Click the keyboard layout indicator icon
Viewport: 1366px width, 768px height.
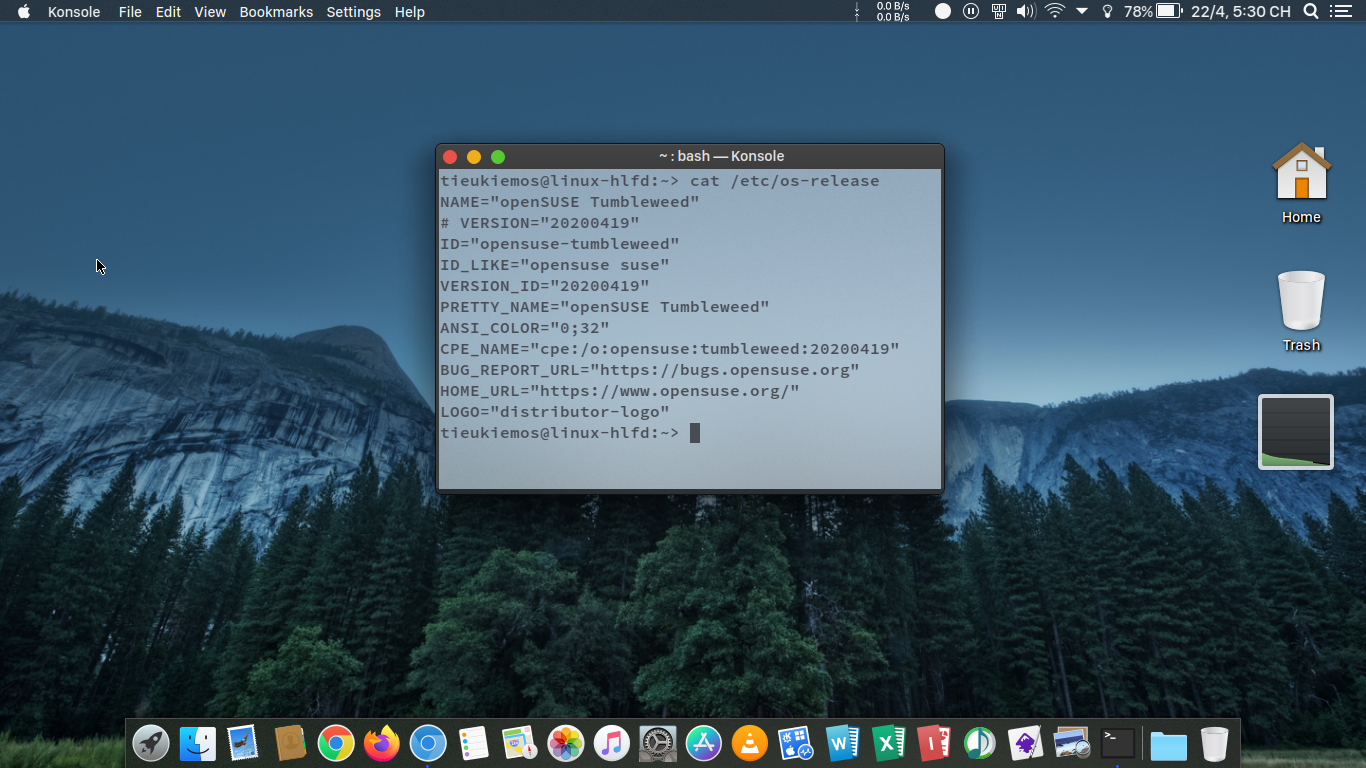click(998, 12)
